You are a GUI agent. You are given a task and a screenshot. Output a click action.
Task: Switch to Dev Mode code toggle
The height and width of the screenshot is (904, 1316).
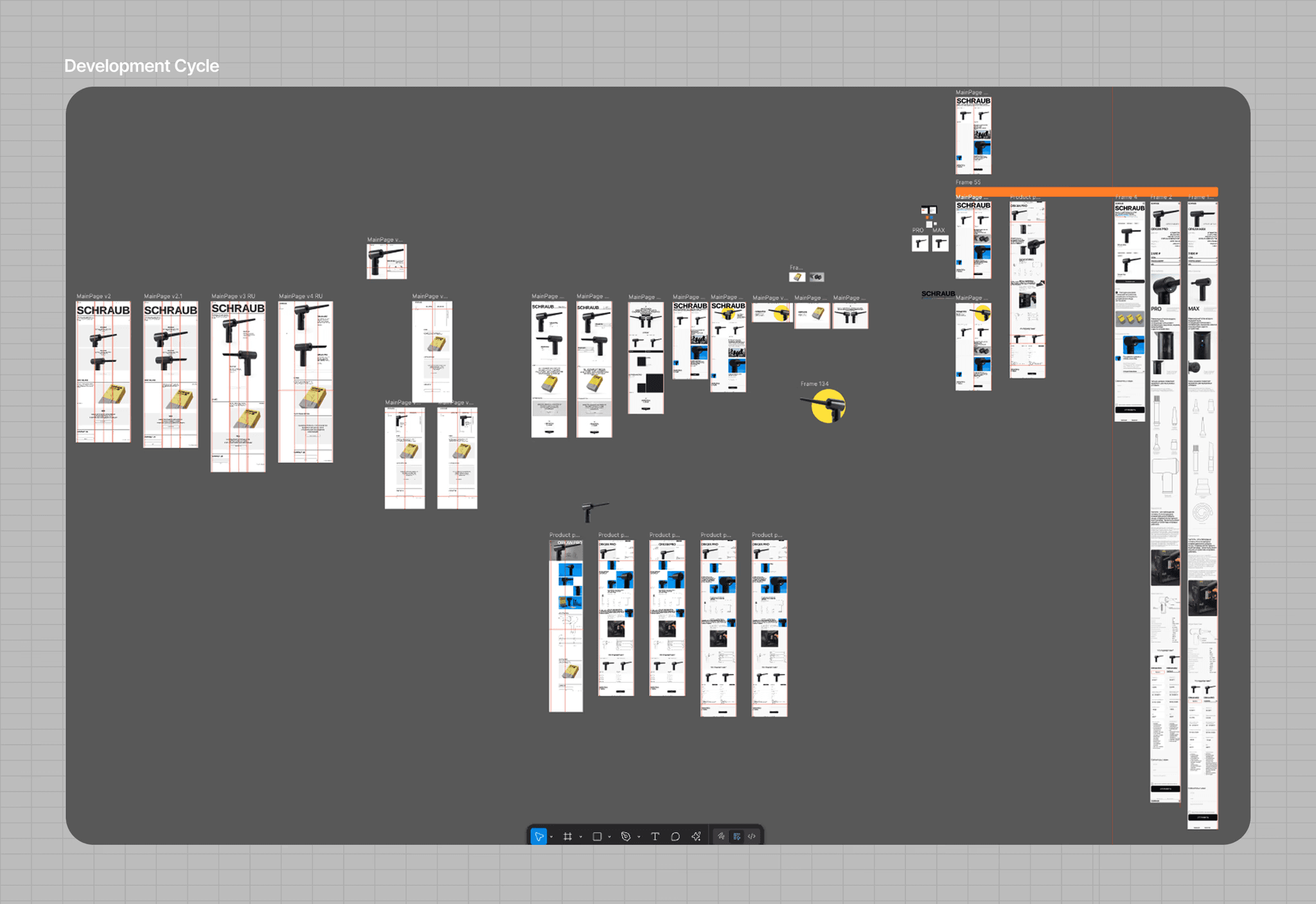[x=752, y=837]
